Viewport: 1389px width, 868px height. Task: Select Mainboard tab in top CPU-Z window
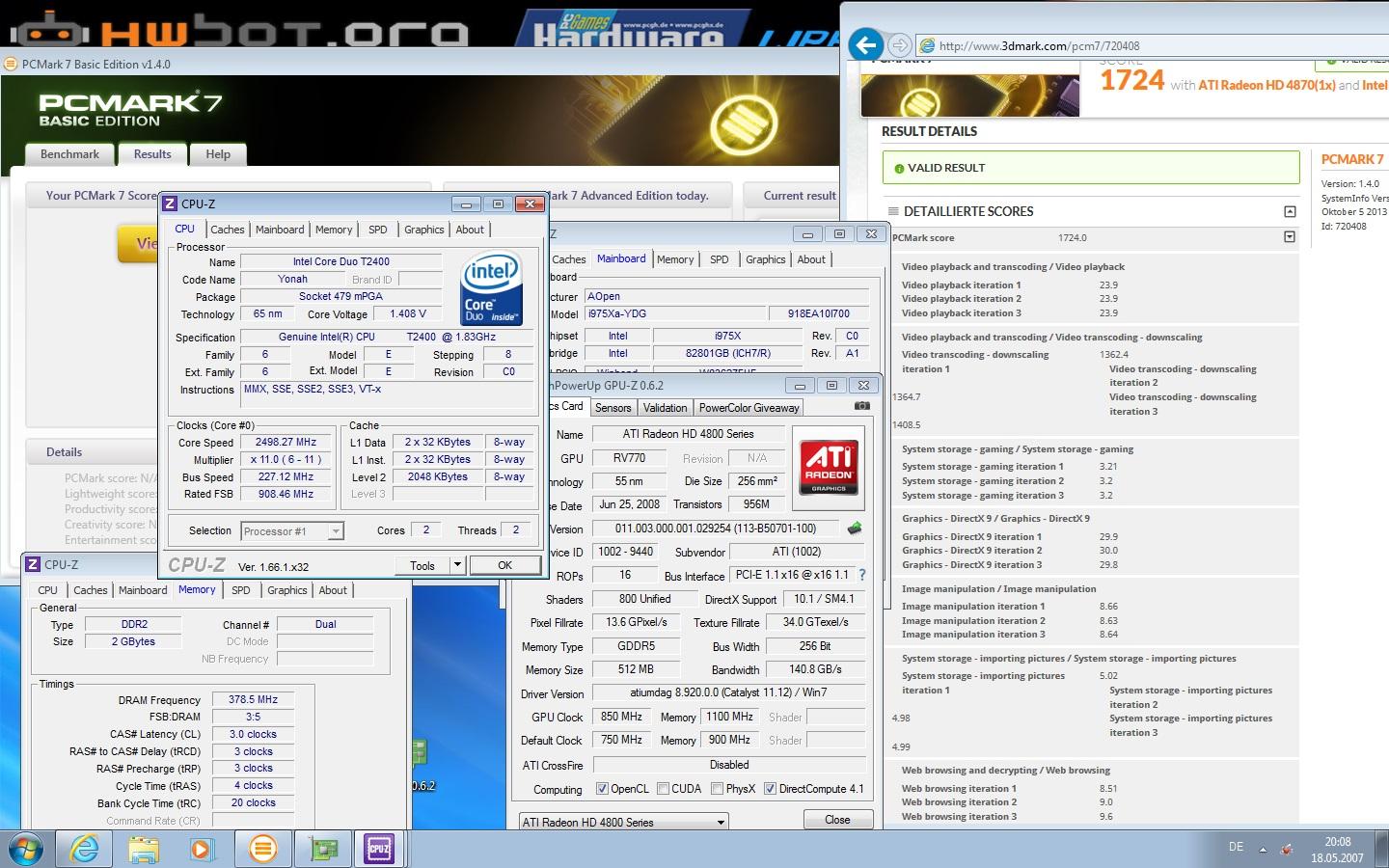[280, 230]
